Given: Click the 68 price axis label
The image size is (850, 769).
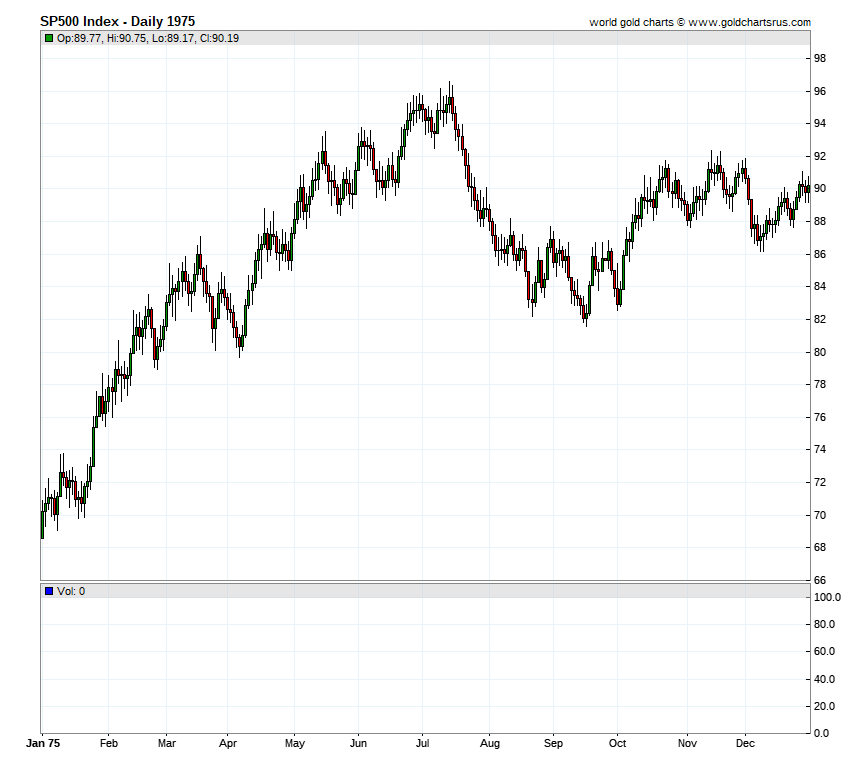Looking at the screenshot, I should 820,547.
